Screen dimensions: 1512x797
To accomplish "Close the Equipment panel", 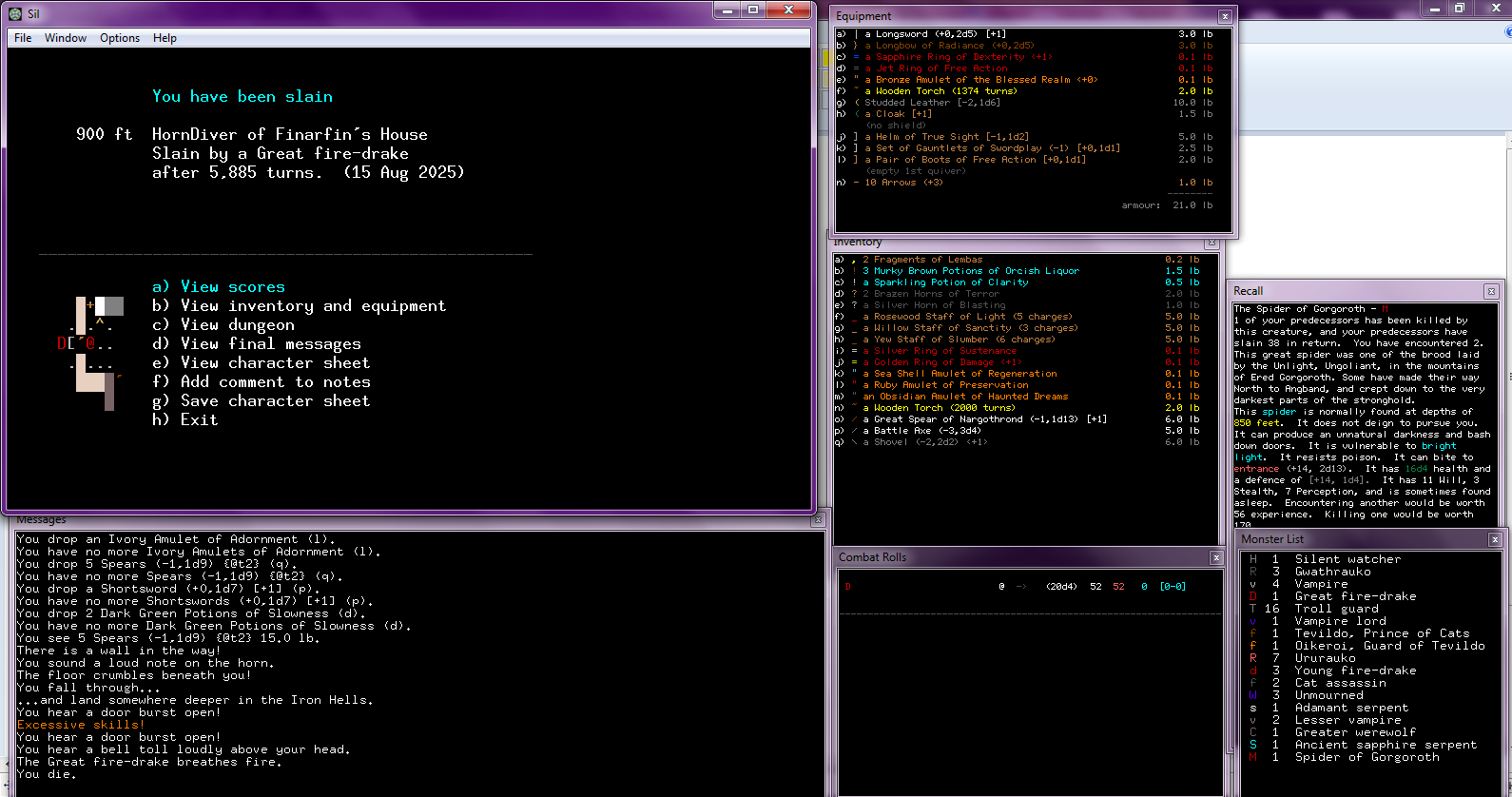I will tap(1225, 16).
